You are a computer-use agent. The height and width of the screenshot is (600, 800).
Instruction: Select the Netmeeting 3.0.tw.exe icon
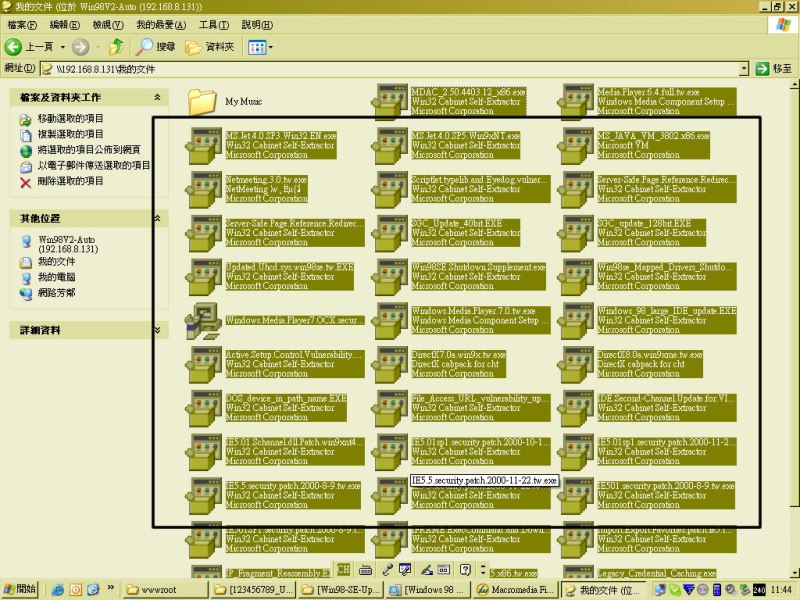point(205,189)
